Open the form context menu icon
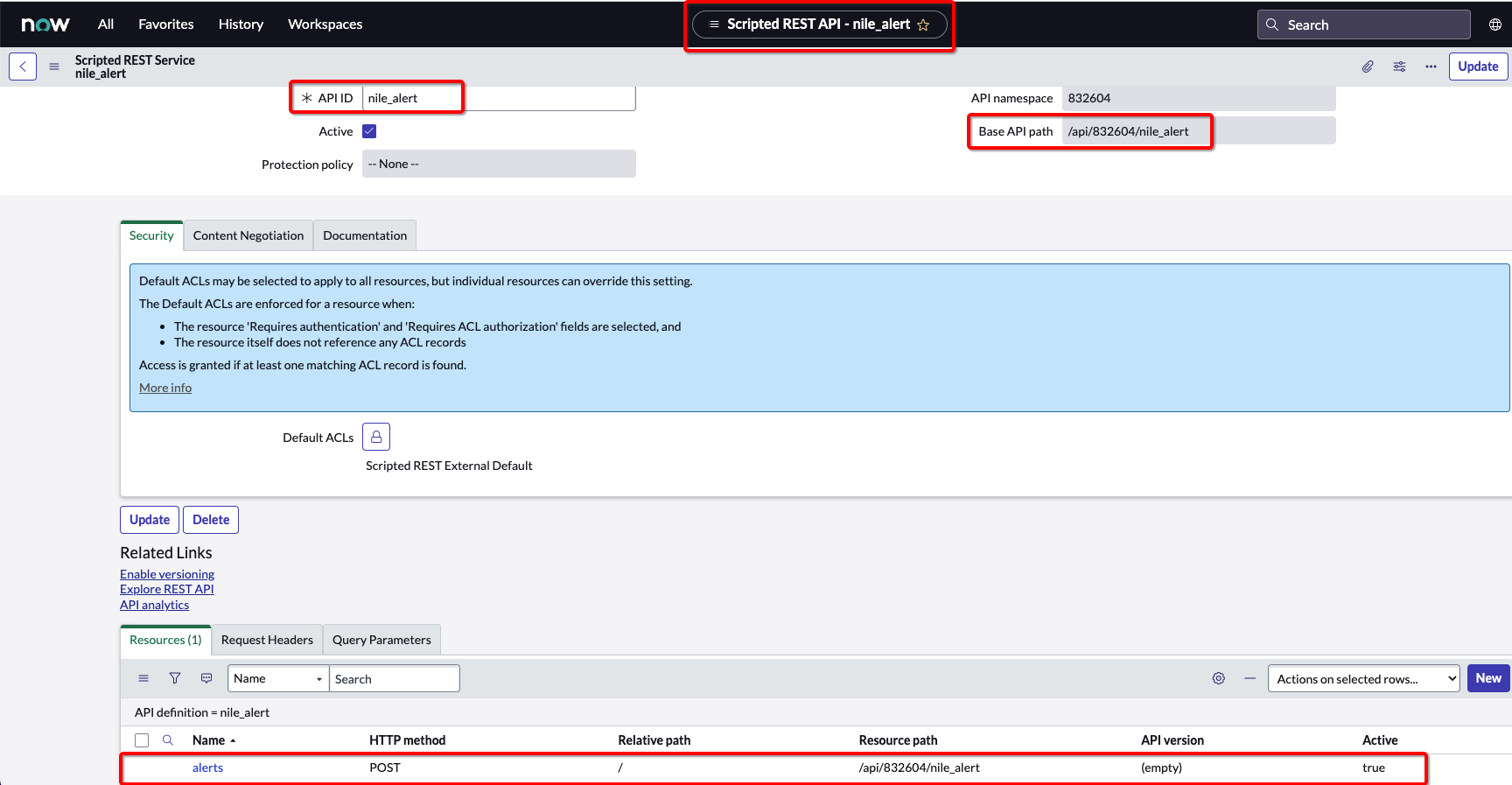The height and width of the screenshot is (785, 1512). pos(54,67)
